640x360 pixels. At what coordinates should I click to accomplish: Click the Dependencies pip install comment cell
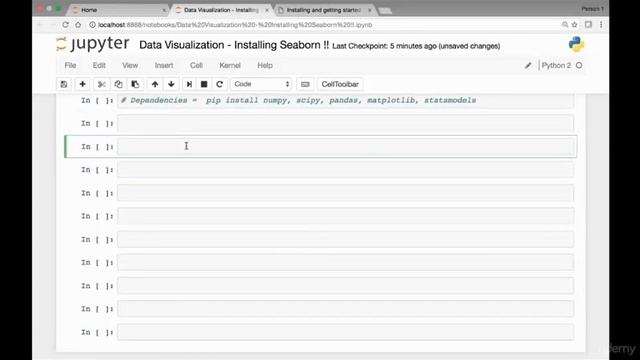point(345,100)
